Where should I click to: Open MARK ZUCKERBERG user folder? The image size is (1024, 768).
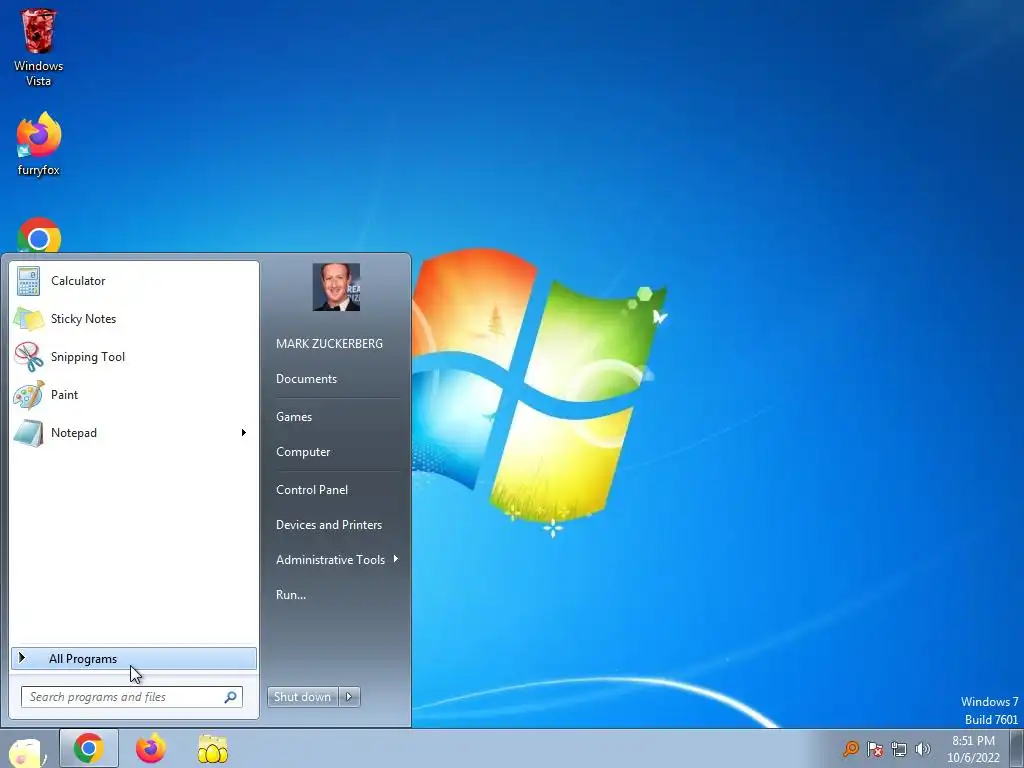329,344
